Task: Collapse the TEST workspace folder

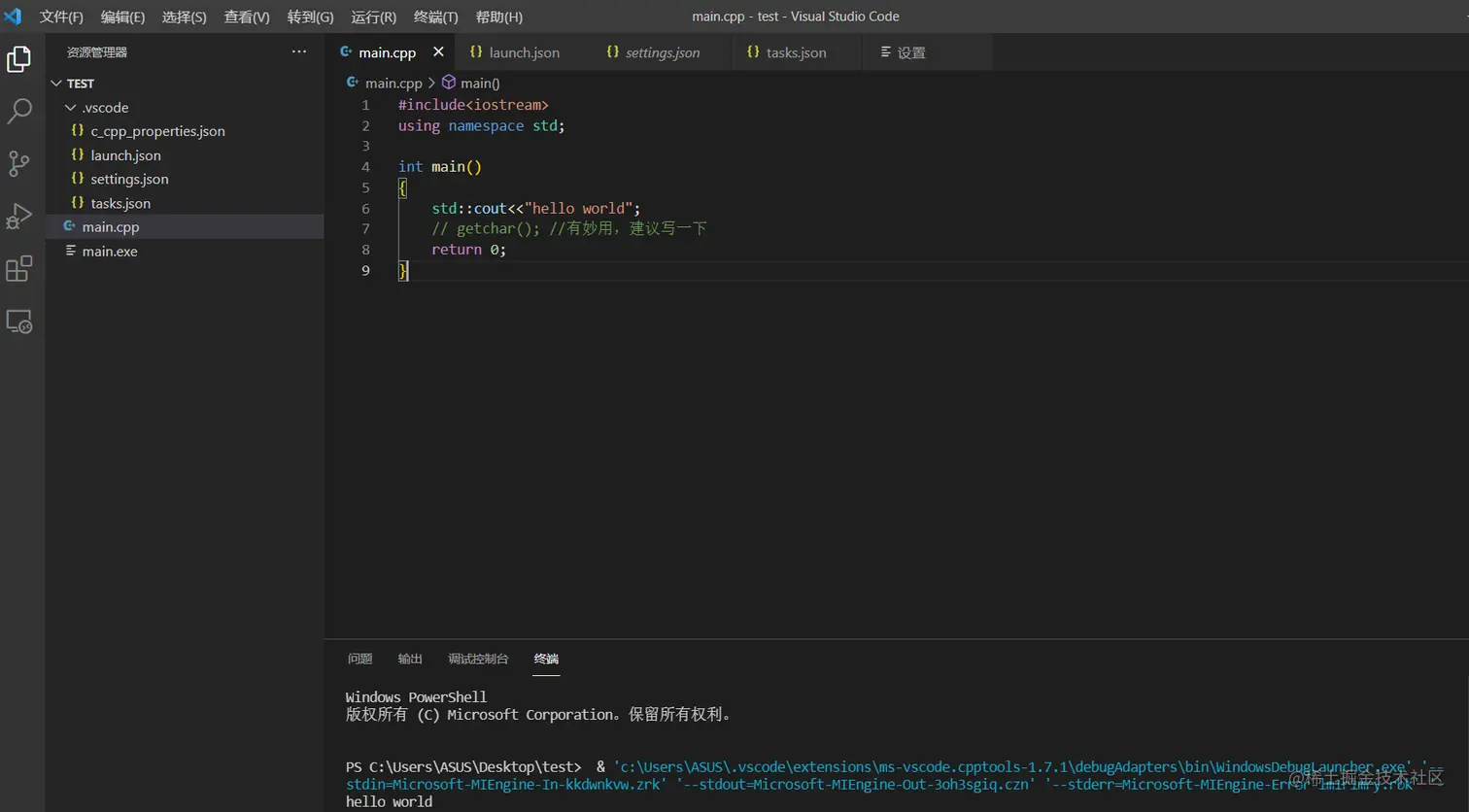Action: click(56, 83)
